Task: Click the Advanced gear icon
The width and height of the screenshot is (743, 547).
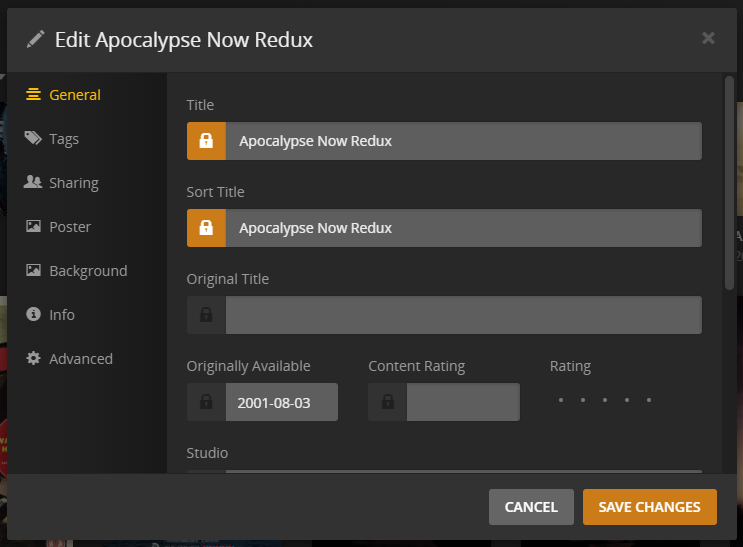Action: [x=33, y=358]
